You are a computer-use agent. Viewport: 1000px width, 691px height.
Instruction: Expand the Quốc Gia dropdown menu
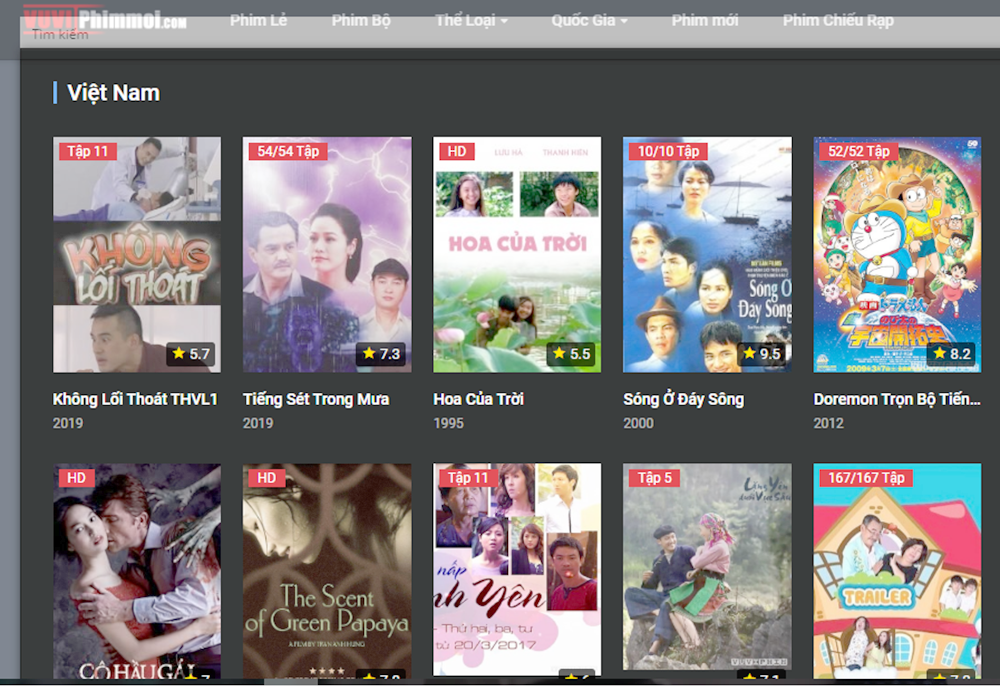pos(589,21)
